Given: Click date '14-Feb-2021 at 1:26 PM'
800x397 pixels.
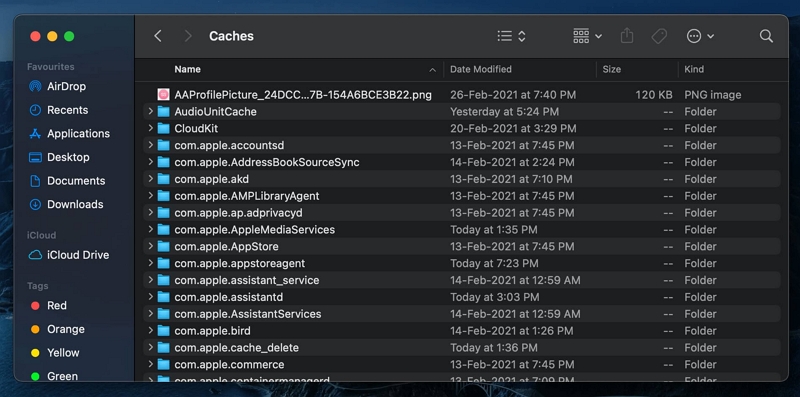Looking at the screenshot, I should 511,331.
